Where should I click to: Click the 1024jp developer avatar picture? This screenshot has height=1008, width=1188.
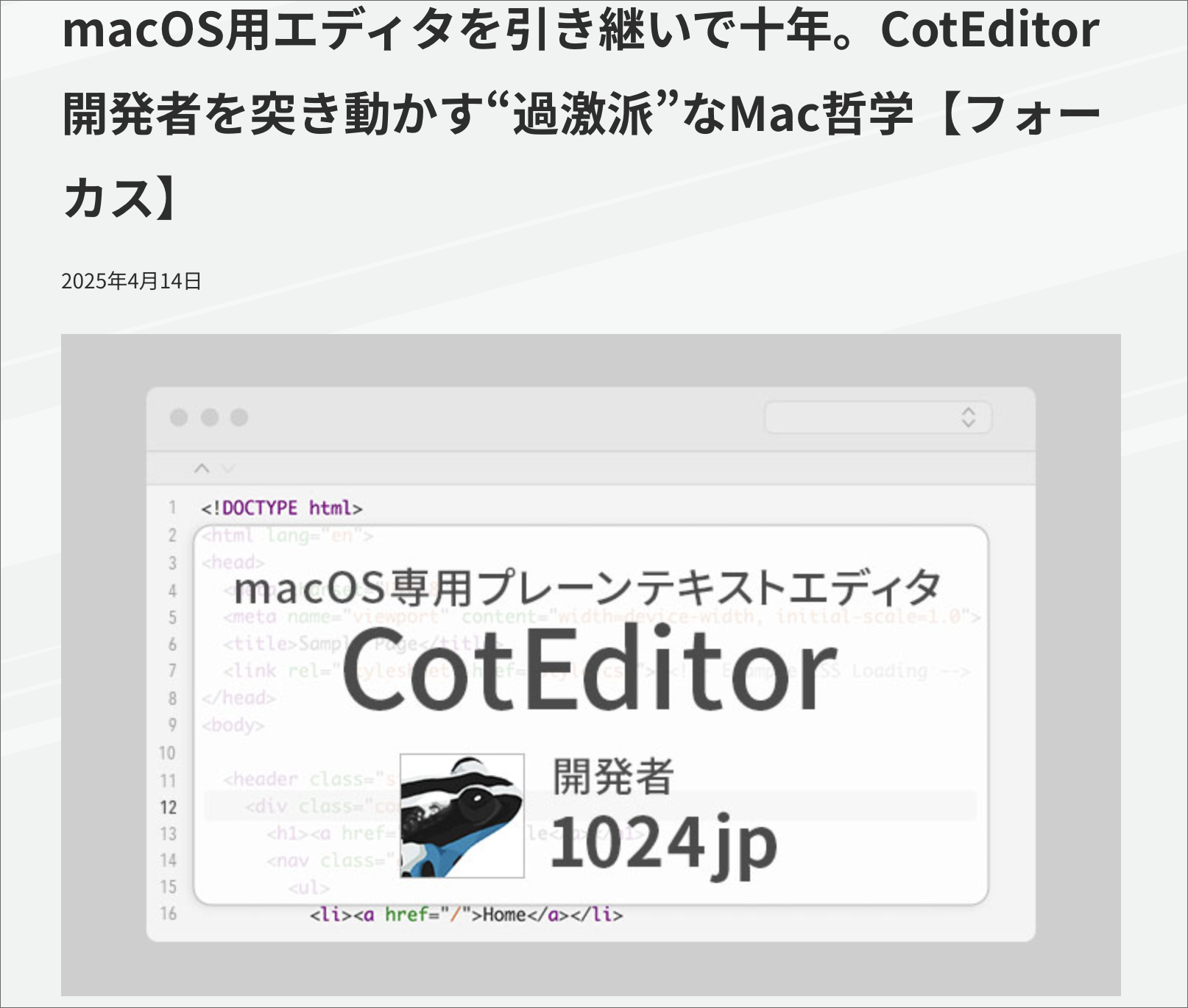pyautogui.click(x=462, y=815)
